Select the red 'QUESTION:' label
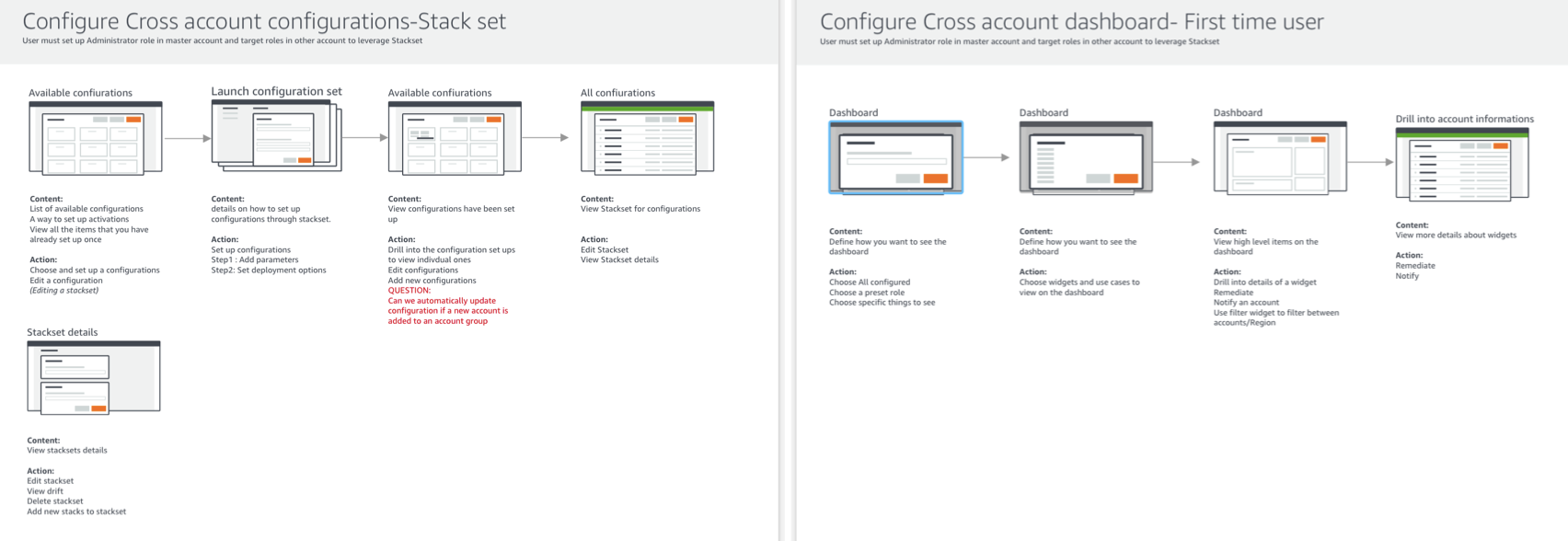Screen dimensions: 1568x541 pos(409,291)
